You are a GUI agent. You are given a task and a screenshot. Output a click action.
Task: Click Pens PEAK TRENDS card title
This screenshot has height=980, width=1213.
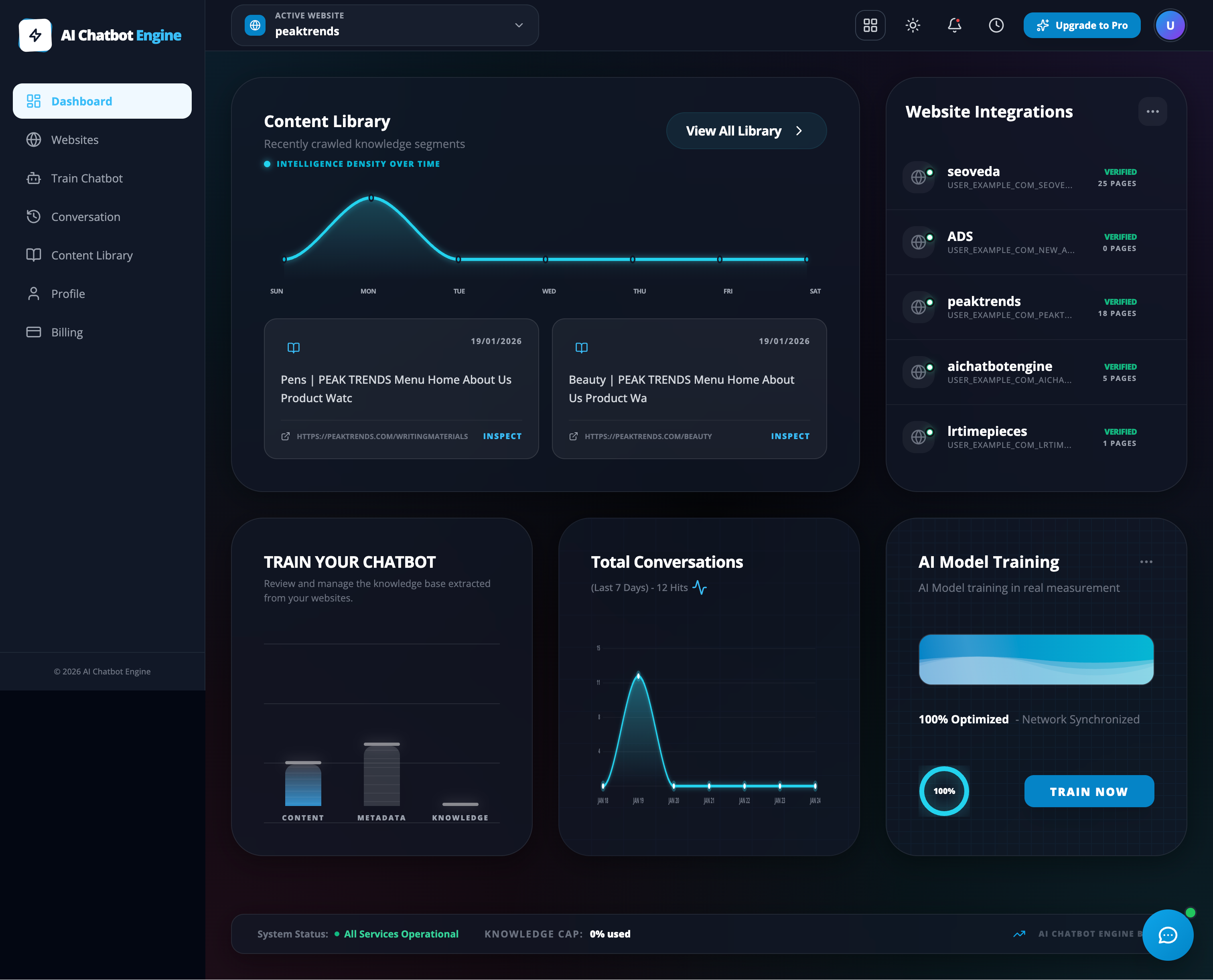(x=396, y=389)
